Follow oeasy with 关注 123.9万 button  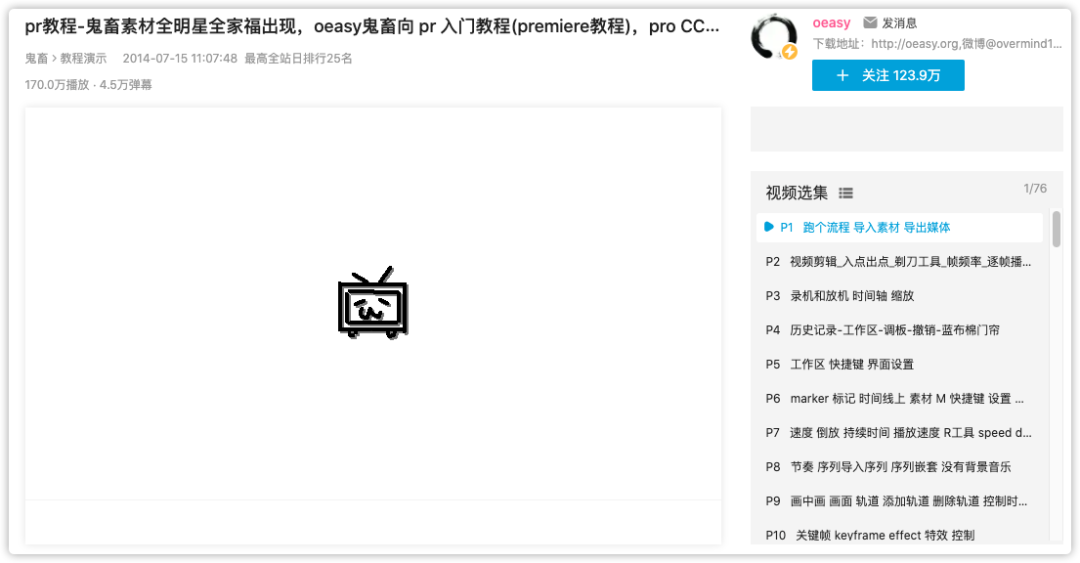click(888, 76)
